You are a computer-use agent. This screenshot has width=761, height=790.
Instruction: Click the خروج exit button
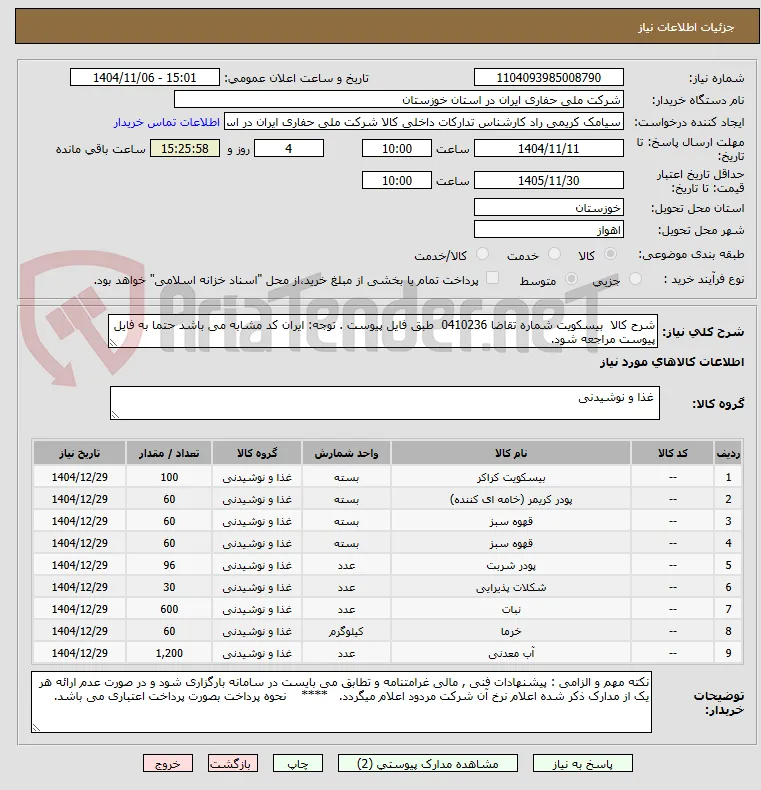click(x=168, y=764)
